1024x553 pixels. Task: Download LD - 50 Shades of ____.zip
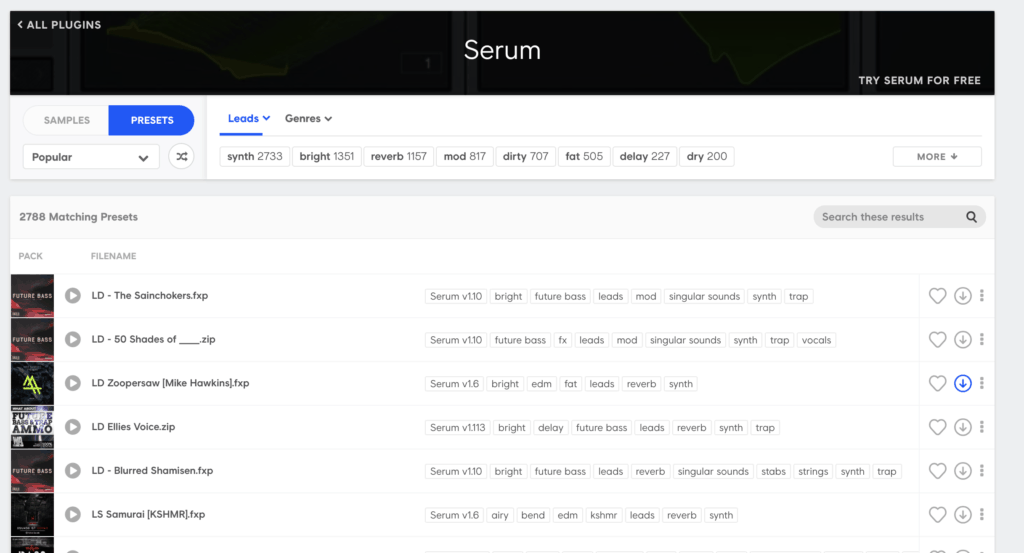pyautogui.click(x=963, y=340)
